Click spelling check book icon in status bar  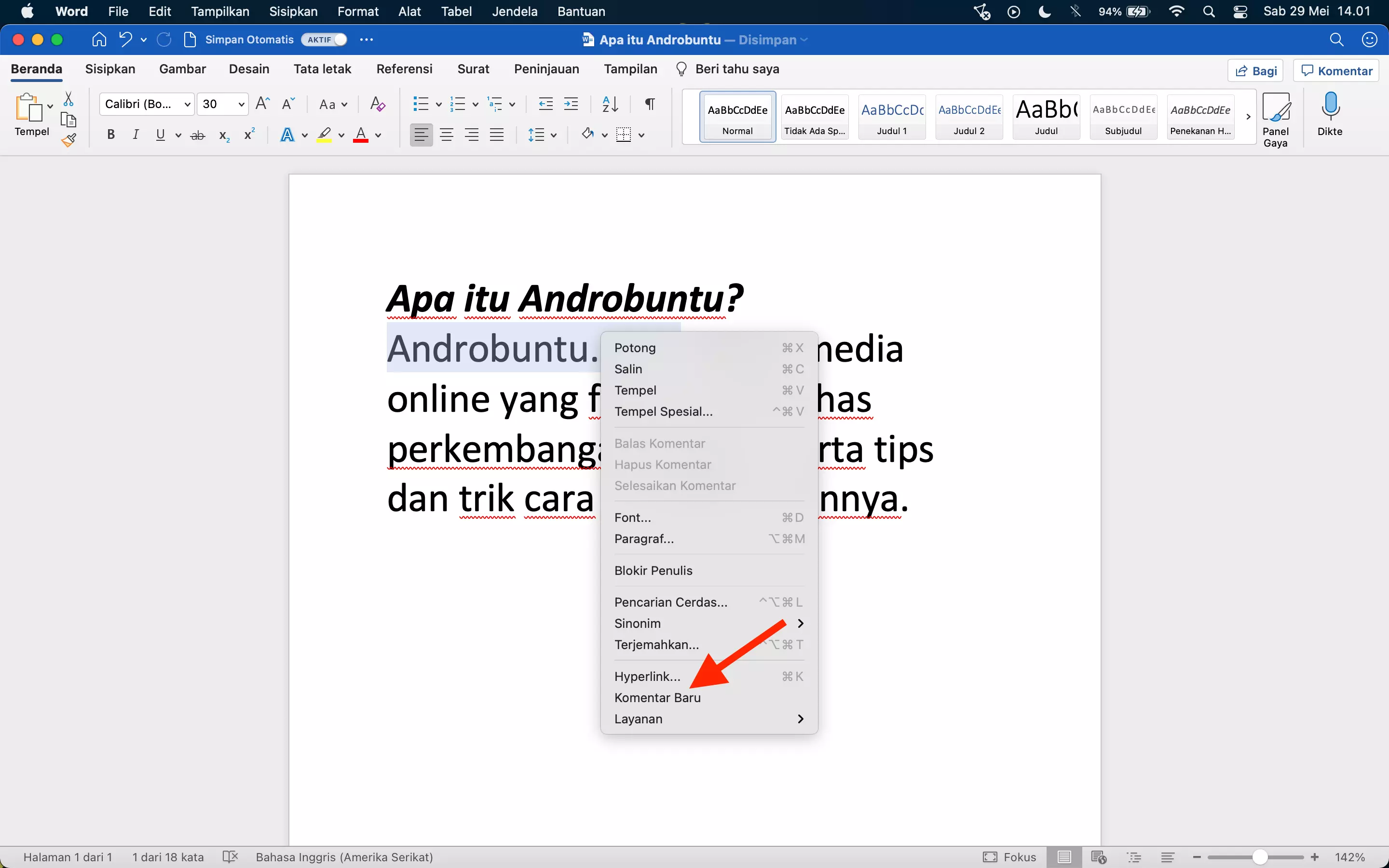[x=230, y=857]
